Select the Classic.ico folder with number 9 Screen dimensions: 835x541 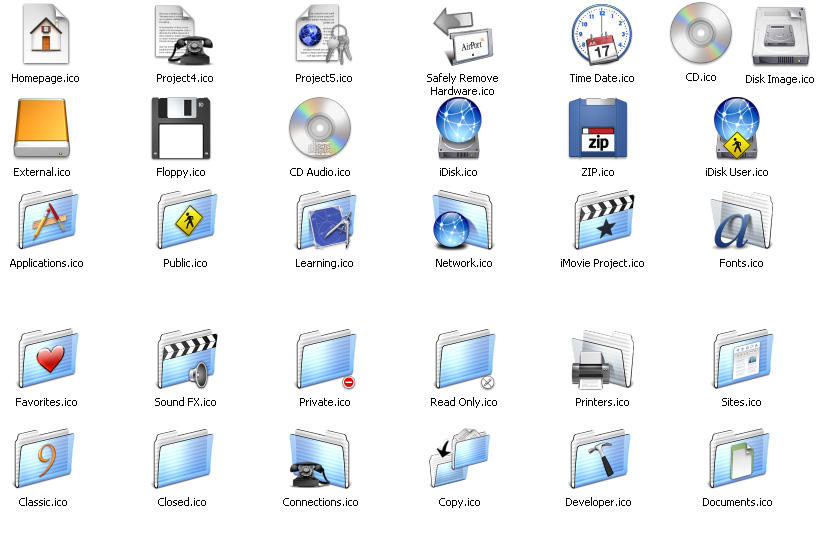tap(44, 458)
